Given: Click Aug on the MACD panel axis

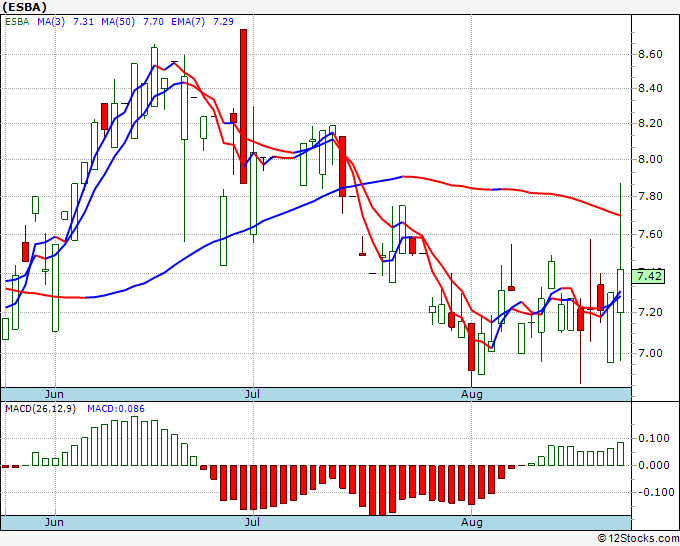Looking at the screenshot, I should 471,522.
